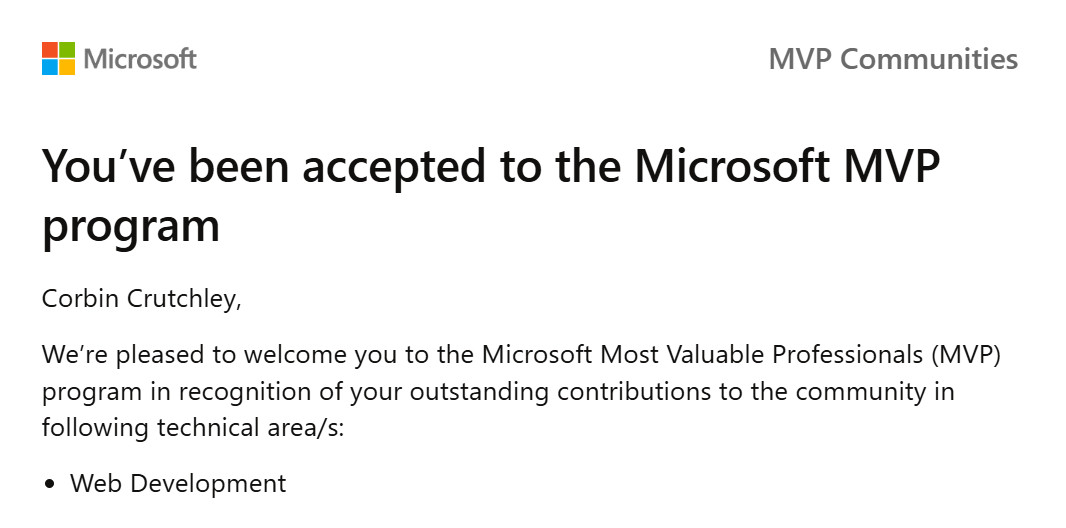
Task: Click the red square of Microsoft logo
Action: [x=50, y=50]
